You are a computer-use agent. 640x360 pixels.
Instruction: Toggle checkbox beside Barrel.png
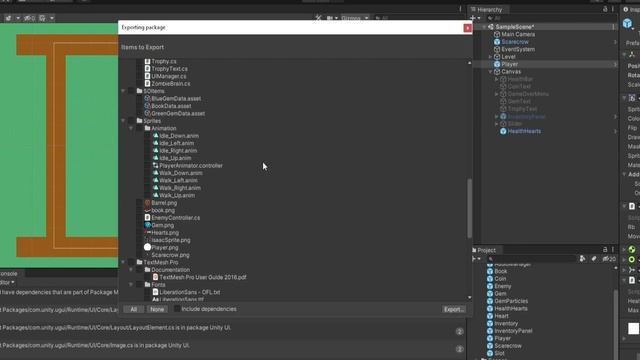click(x=140, y=203)
